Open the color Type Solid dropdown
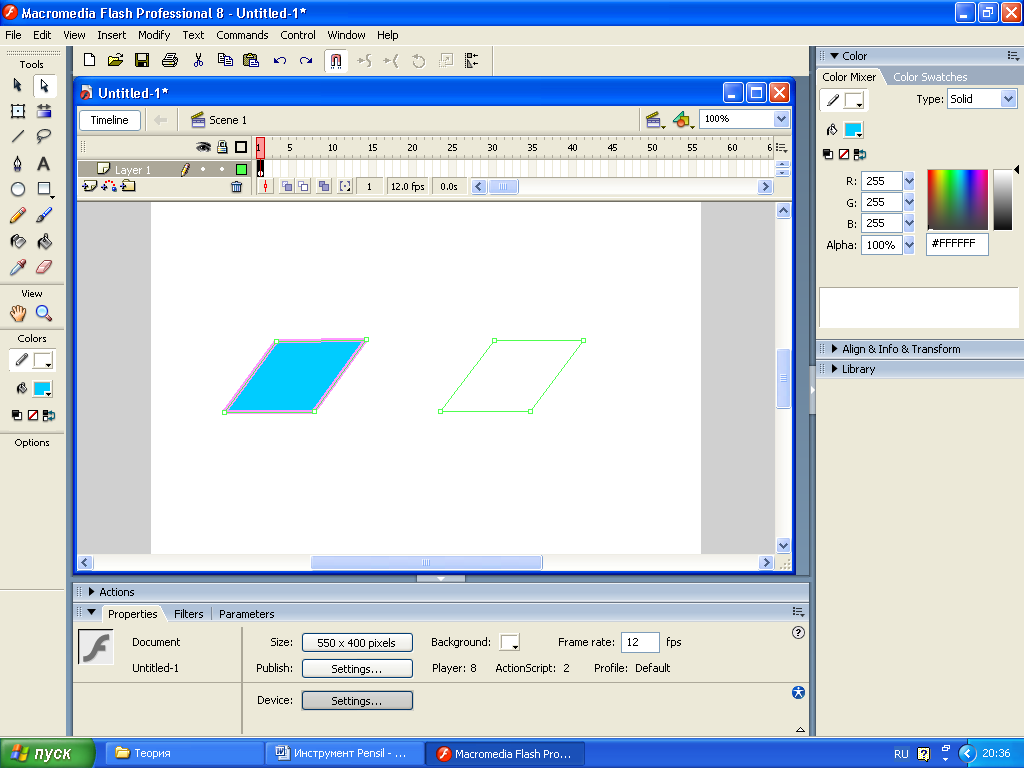Viewport: 1024px width, 768px height. (1008, 99)
